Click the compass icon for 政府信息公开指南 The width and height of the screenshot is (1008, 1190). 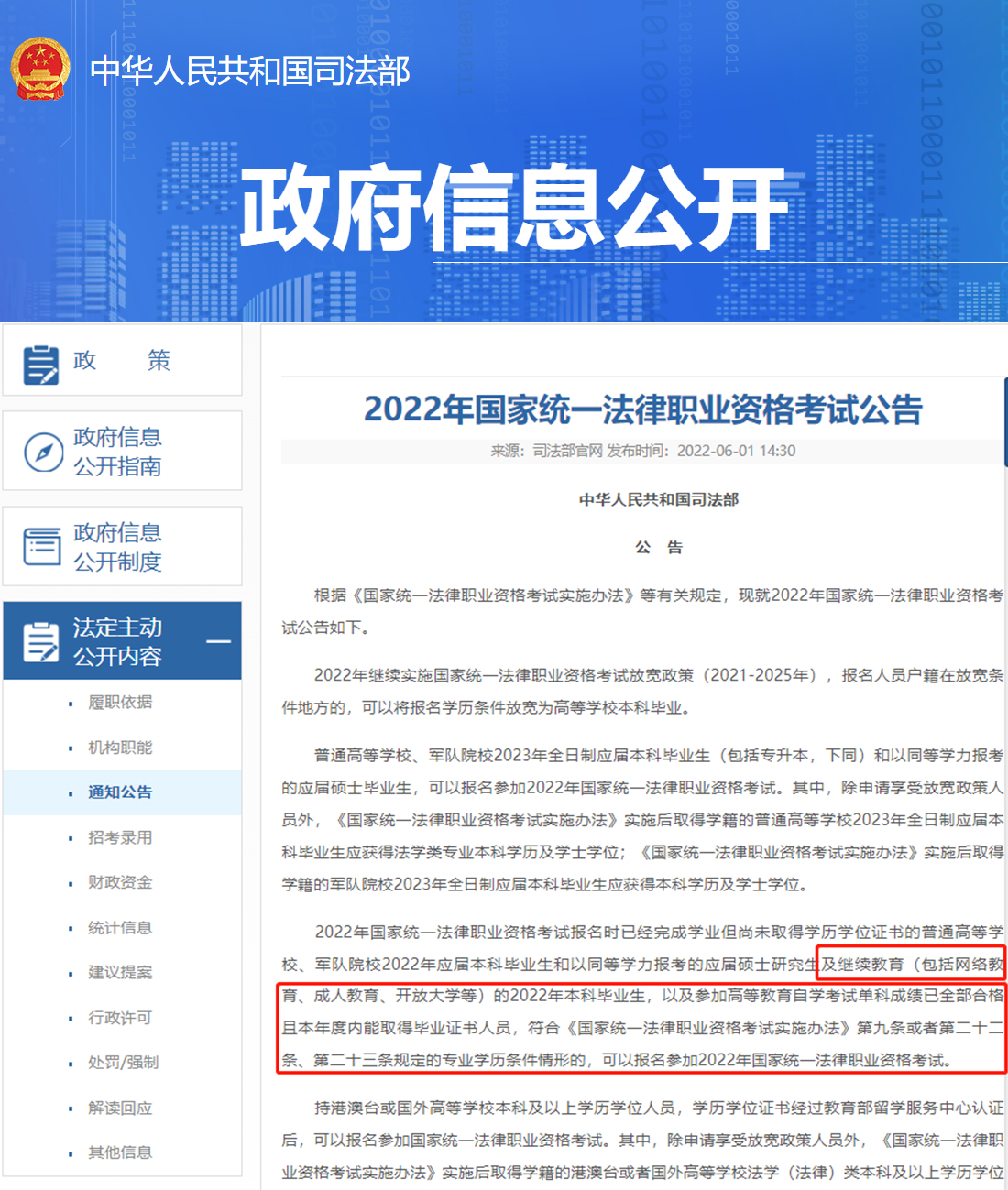coord(43,452)
